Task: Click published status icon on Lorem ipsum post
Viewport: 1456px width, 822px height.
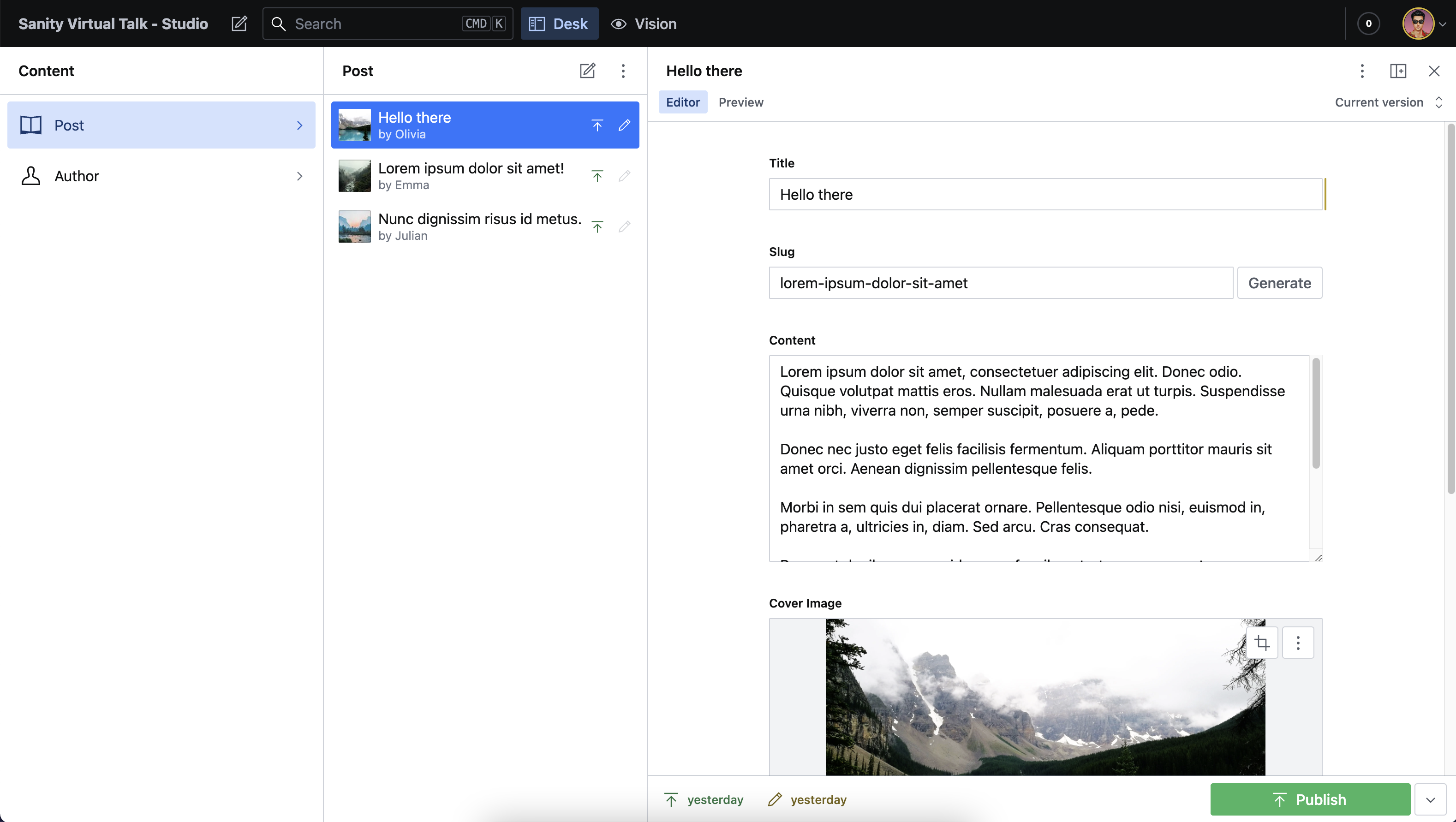Action: (597, 176)
